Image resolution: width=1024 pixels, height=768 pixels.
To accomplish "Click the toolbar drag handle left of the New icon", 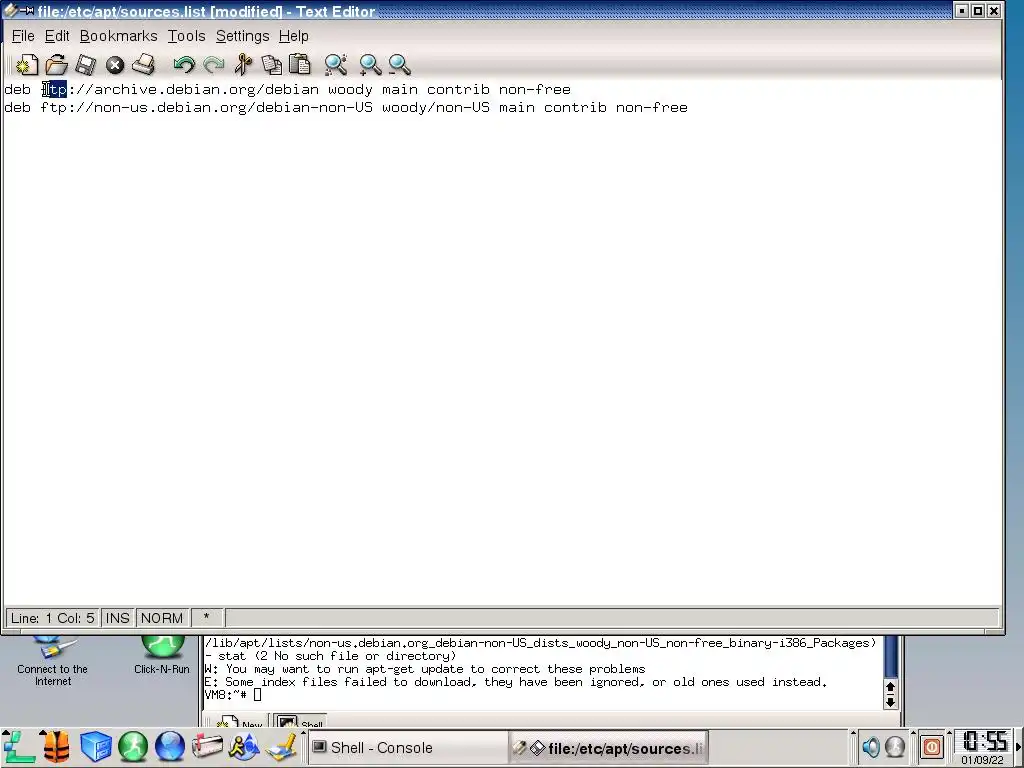I will (9, 65).
